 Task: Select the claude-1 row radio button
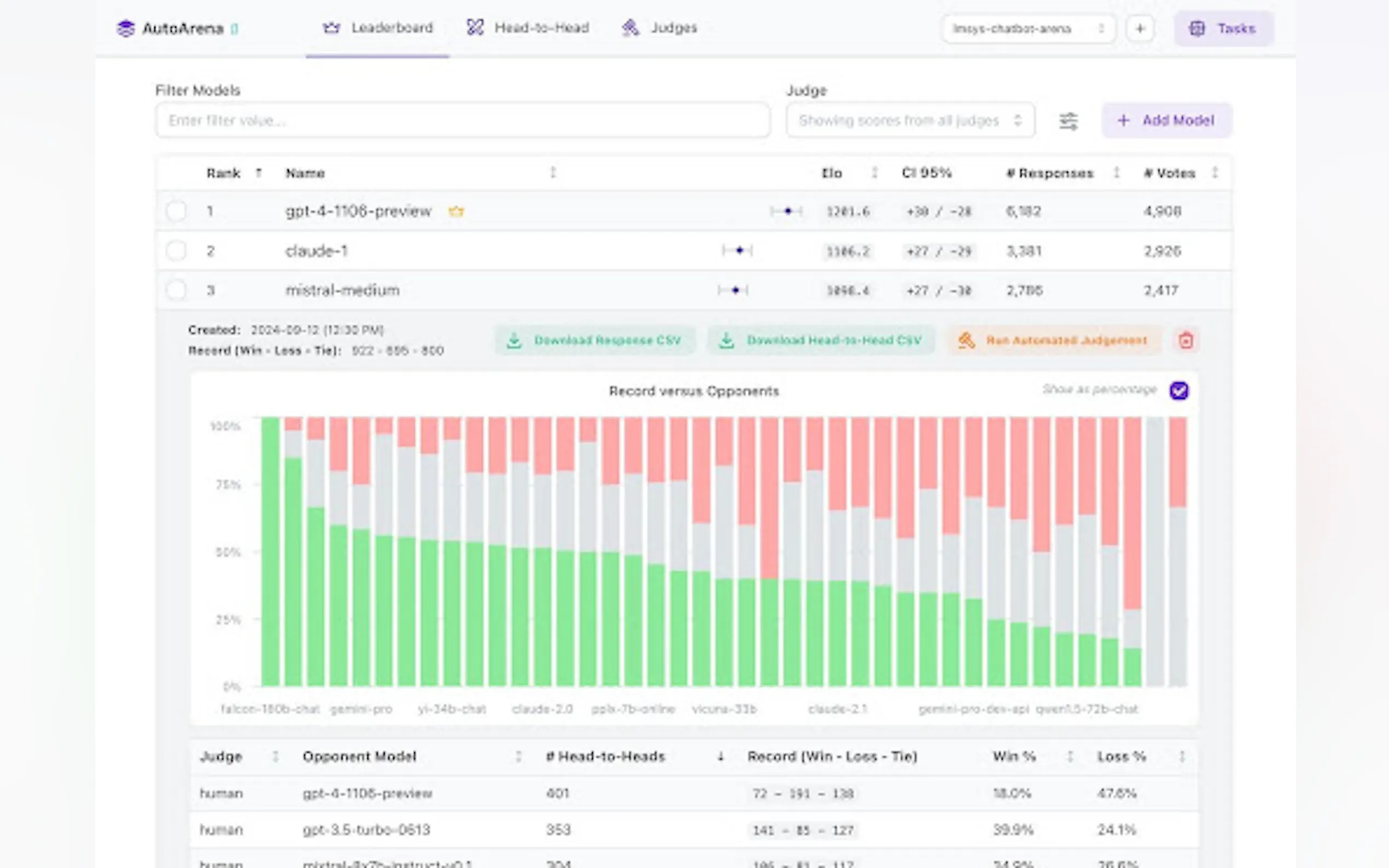pyautogui.click(x=176, y=251)
